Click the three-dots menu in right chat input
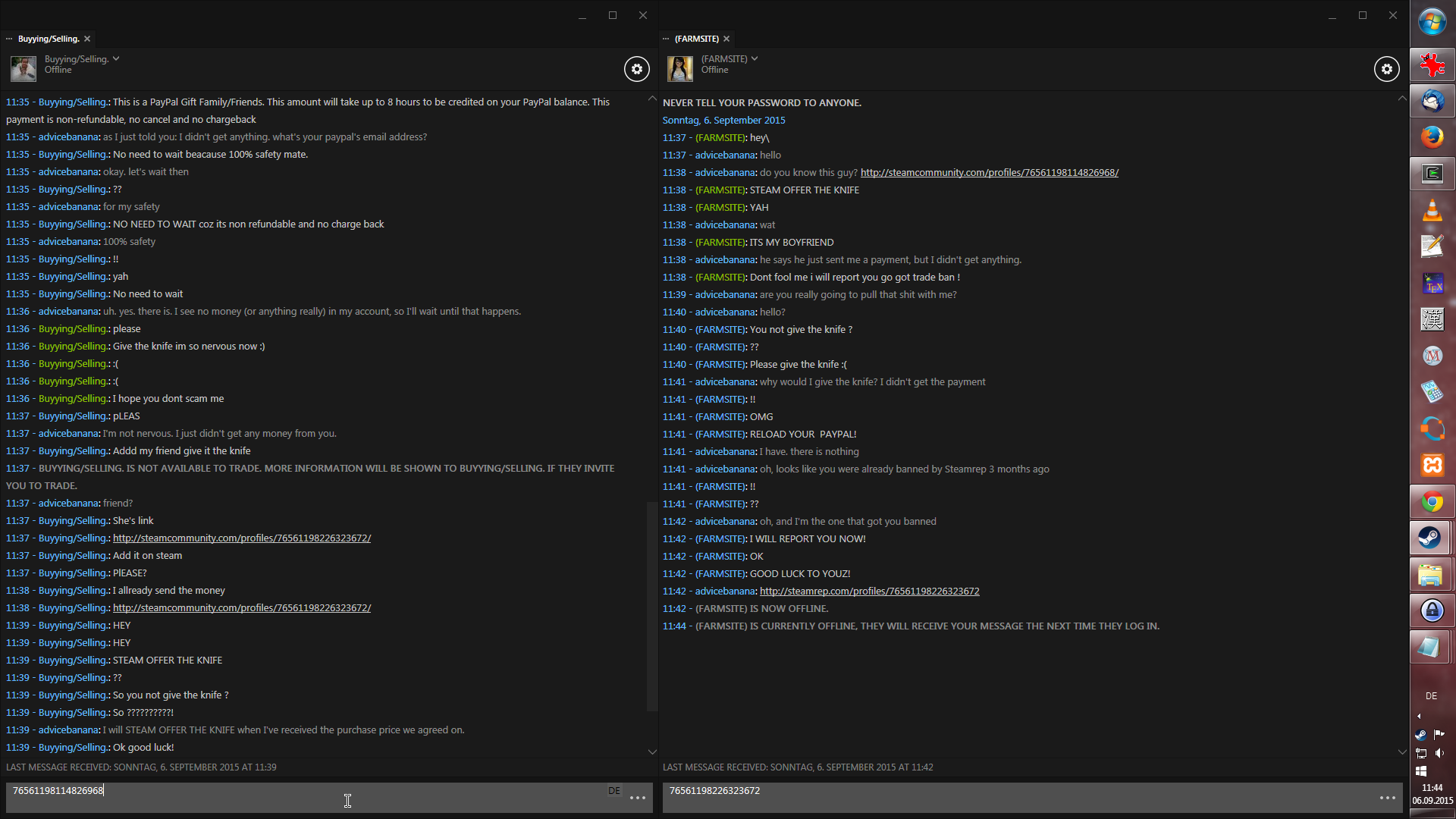The image size is (1456, 819). click(x=1387, y=798)
